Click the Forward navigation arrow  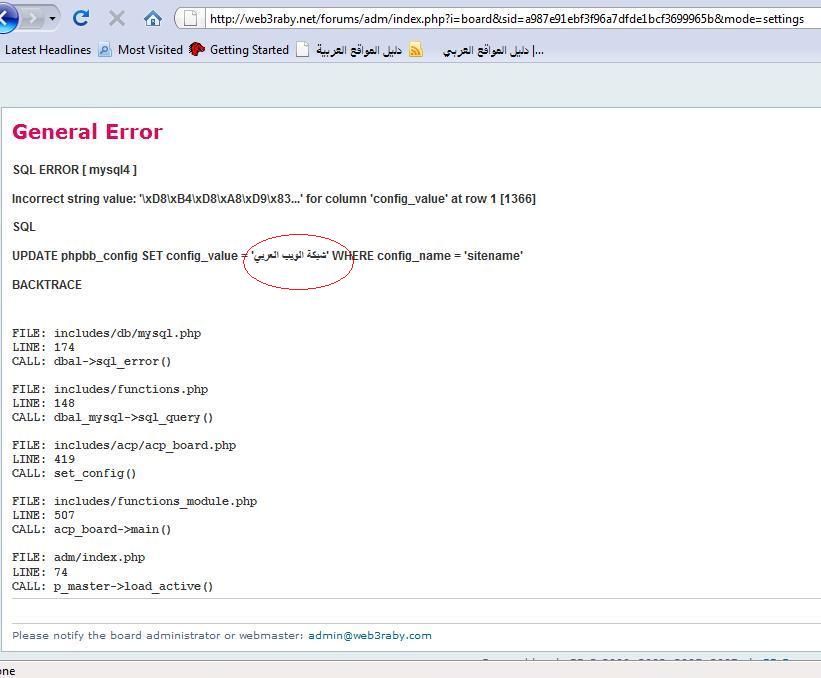click(x=32, y=18)
